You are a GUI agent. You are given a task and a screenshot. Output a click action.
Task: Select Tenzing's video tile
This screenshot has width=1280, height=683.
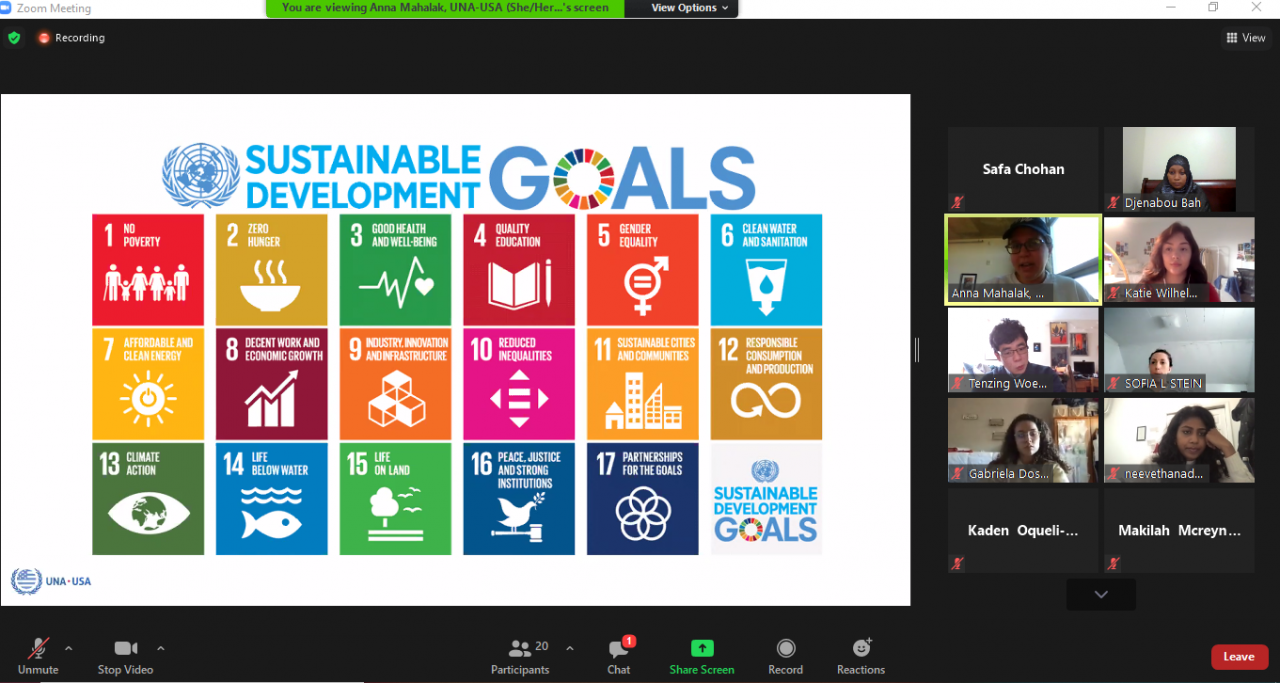pos(1023,350)
